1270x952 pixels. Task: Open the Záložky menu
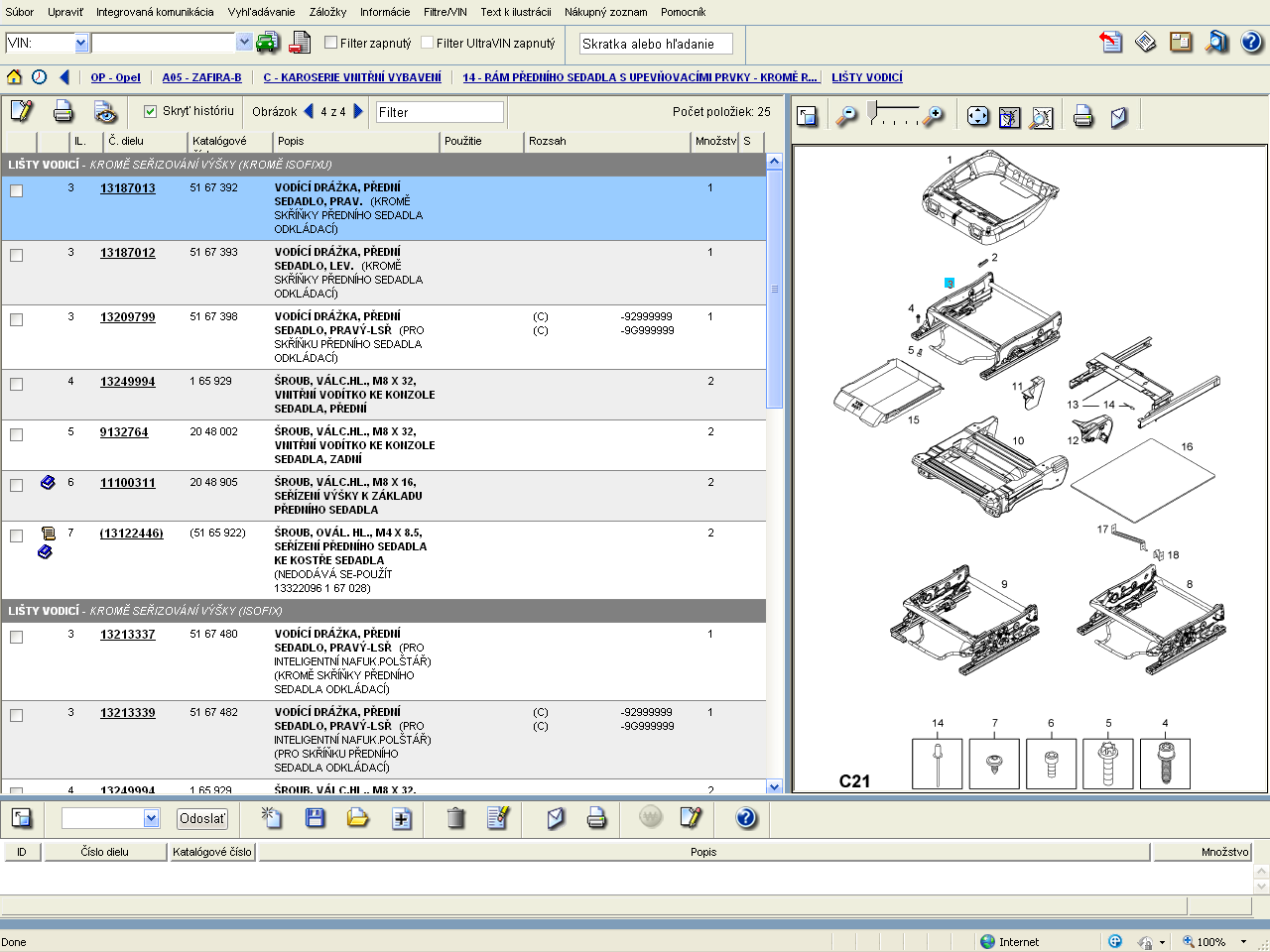point(327,12)
